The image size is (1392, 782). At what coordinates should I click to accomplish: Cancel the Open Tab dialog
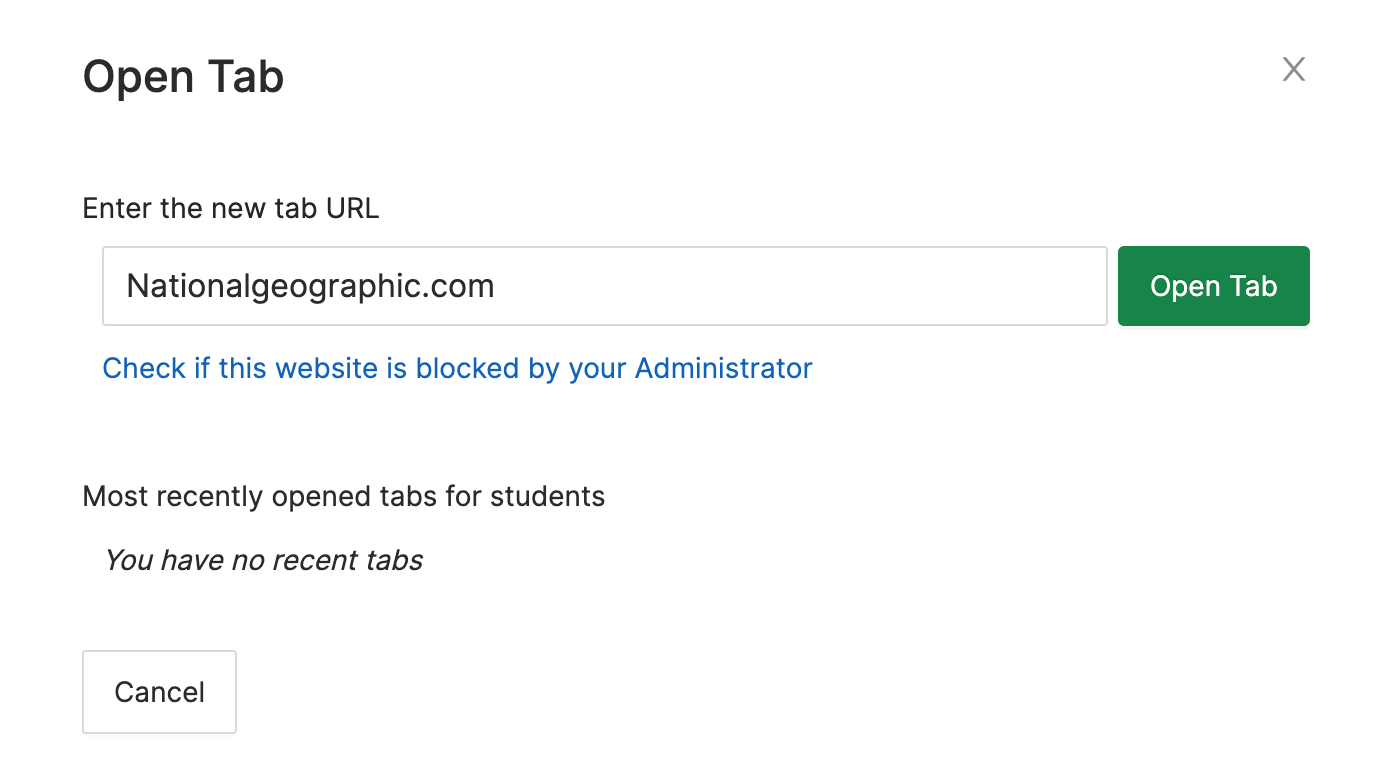pos(159,692)
